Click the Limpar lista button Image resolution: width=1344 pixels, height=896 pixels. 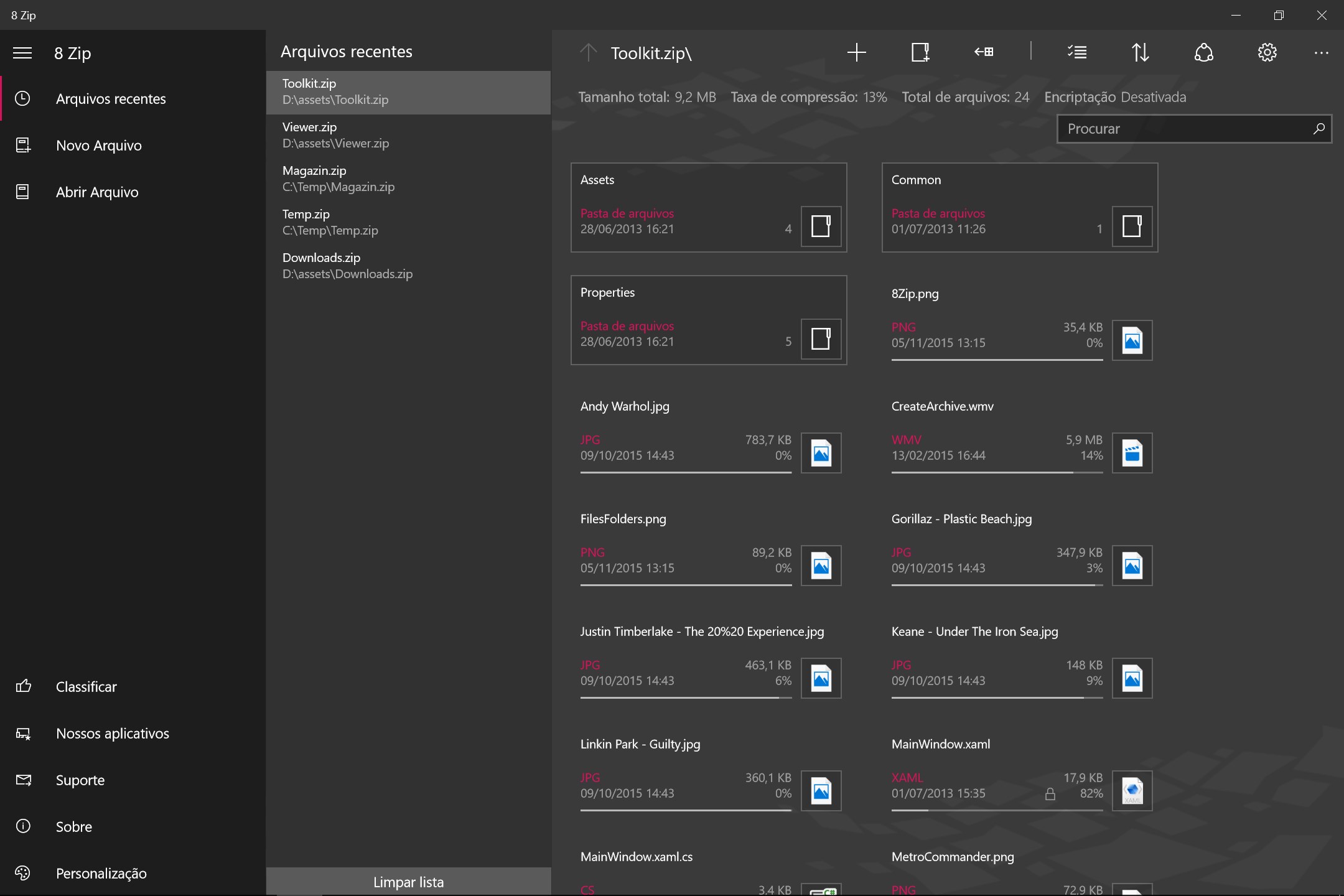(409, 882)
